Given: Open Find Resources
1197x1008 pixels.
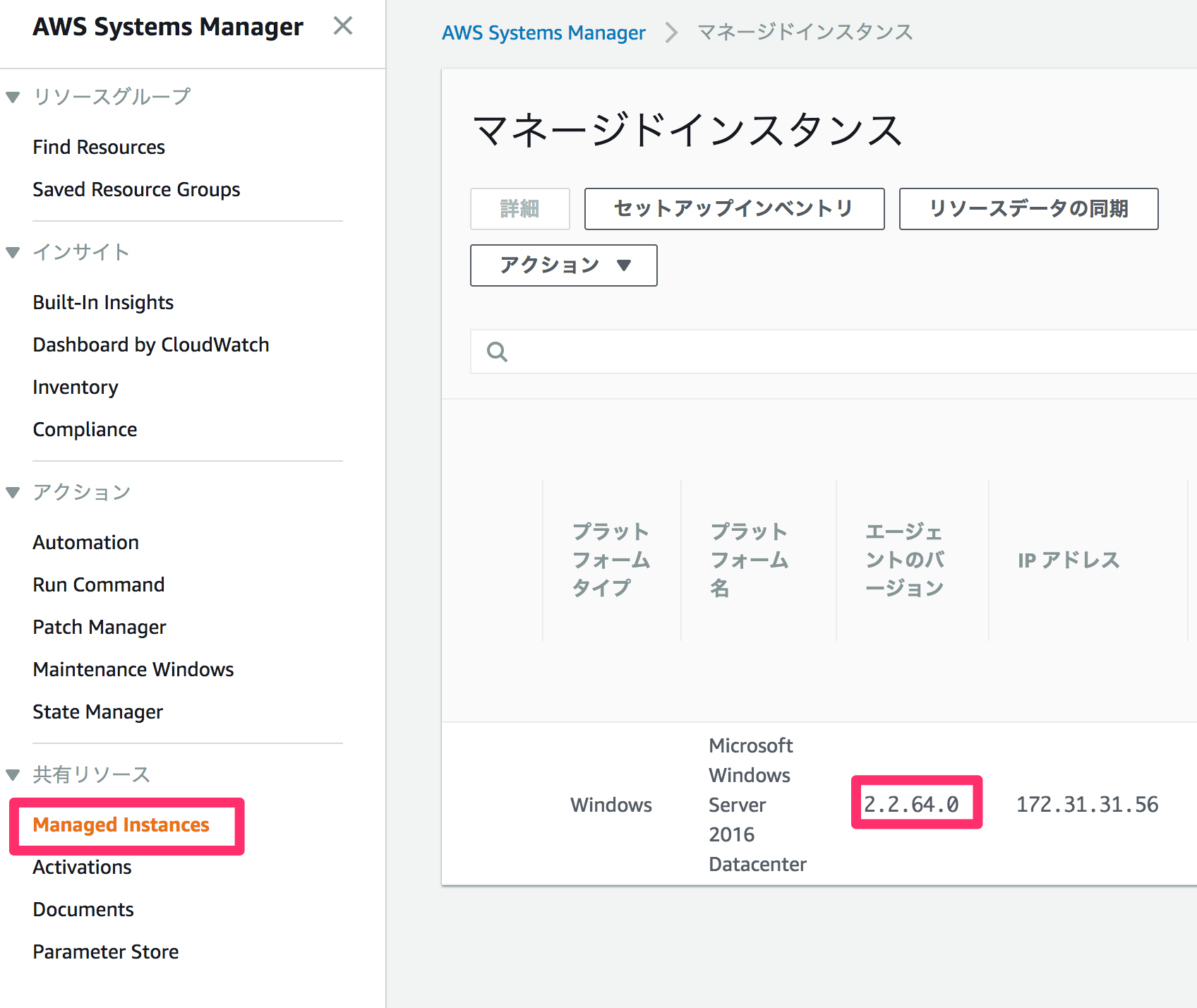Looking at the screenshot, I should 99,147.
